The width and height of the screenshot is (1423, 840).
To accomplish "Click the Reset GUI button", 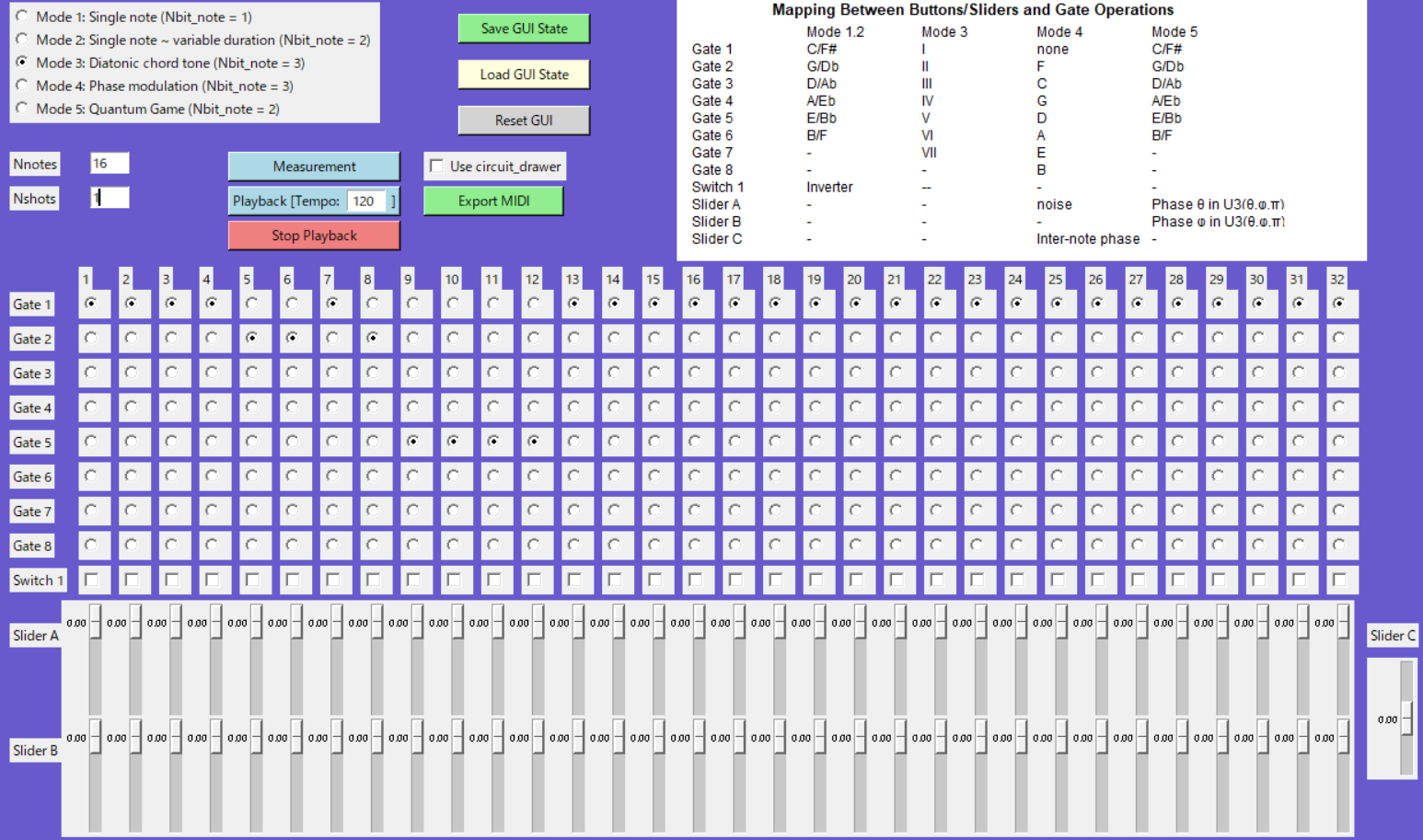I will coord(524,121).
